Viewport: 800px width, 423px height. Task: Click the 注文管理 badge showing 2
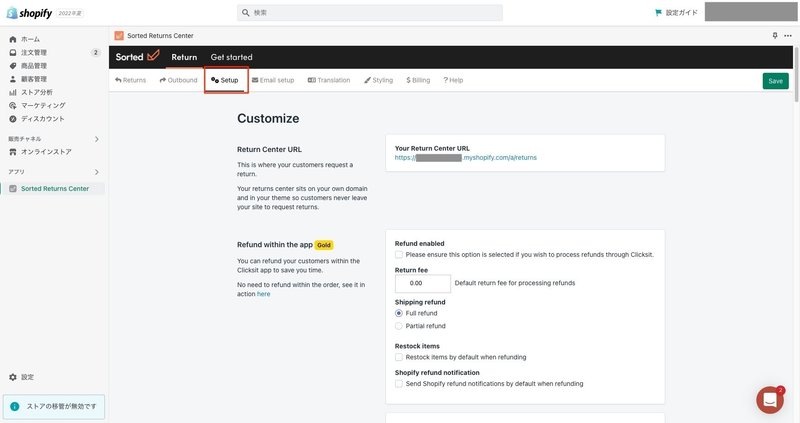coord(95,53)
